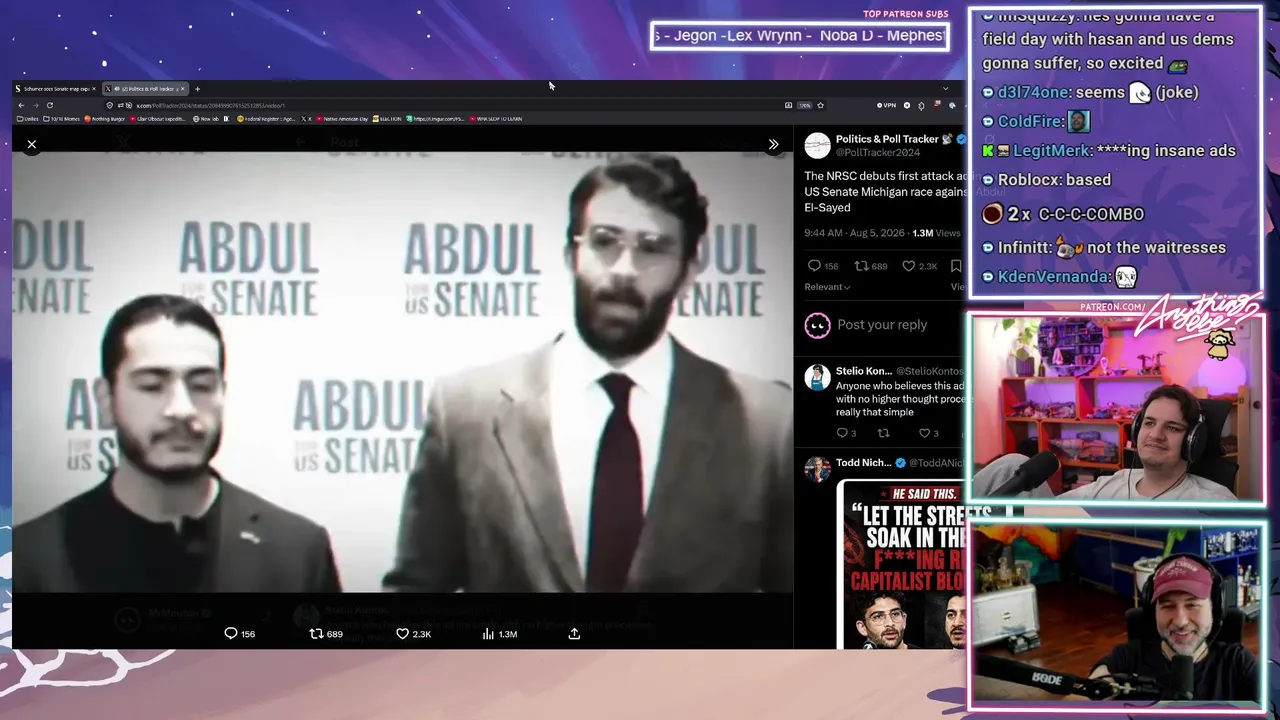View analytics icon showing 1.3M views
This screenshot has height=720, width=1280.
click(499, 634)
